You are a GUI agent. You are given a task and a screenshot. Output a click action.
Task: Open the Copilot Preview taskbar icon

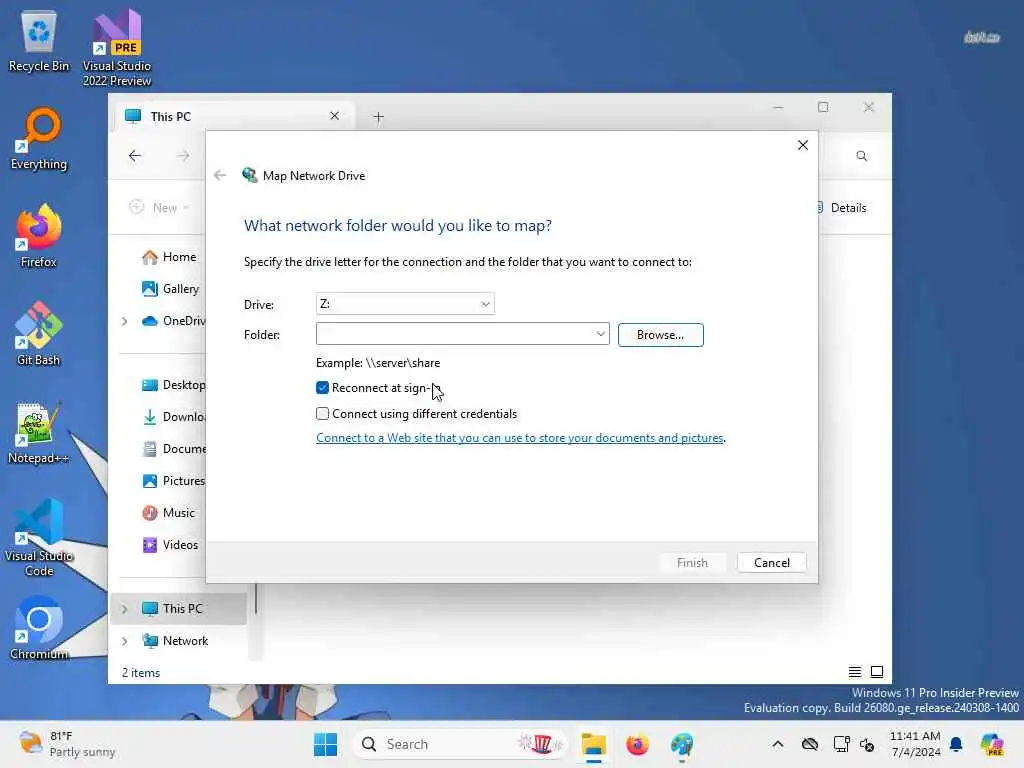point(992,744)
